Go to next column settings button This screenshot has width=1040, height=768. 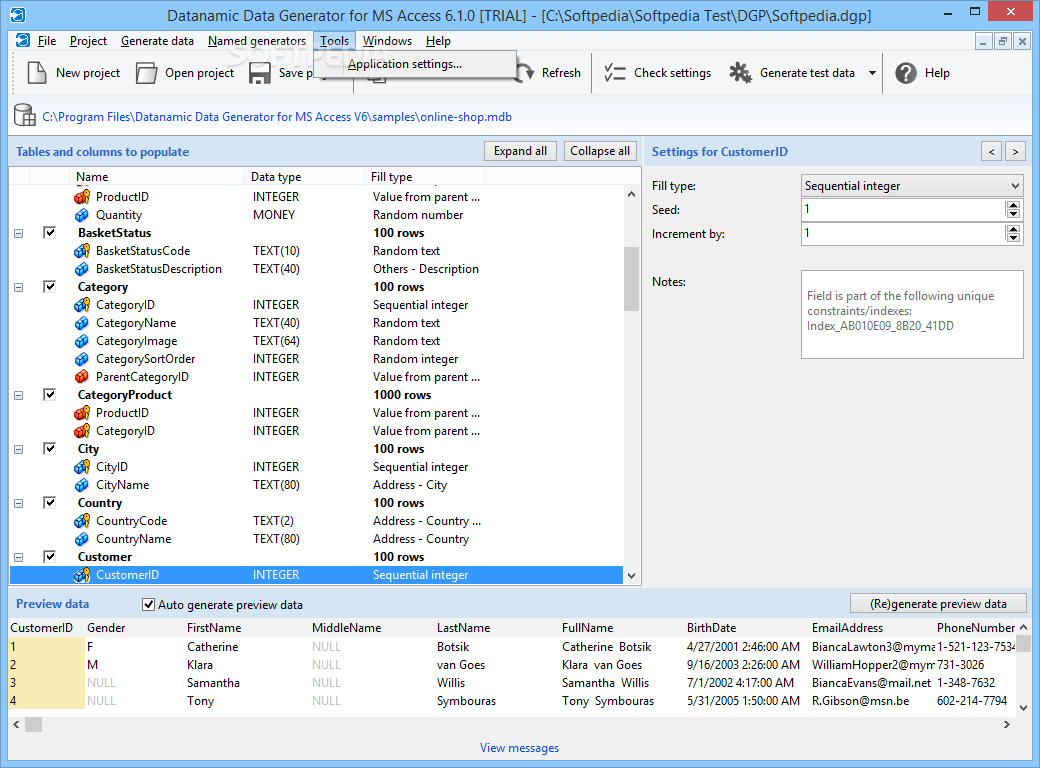coord(1015,151)
